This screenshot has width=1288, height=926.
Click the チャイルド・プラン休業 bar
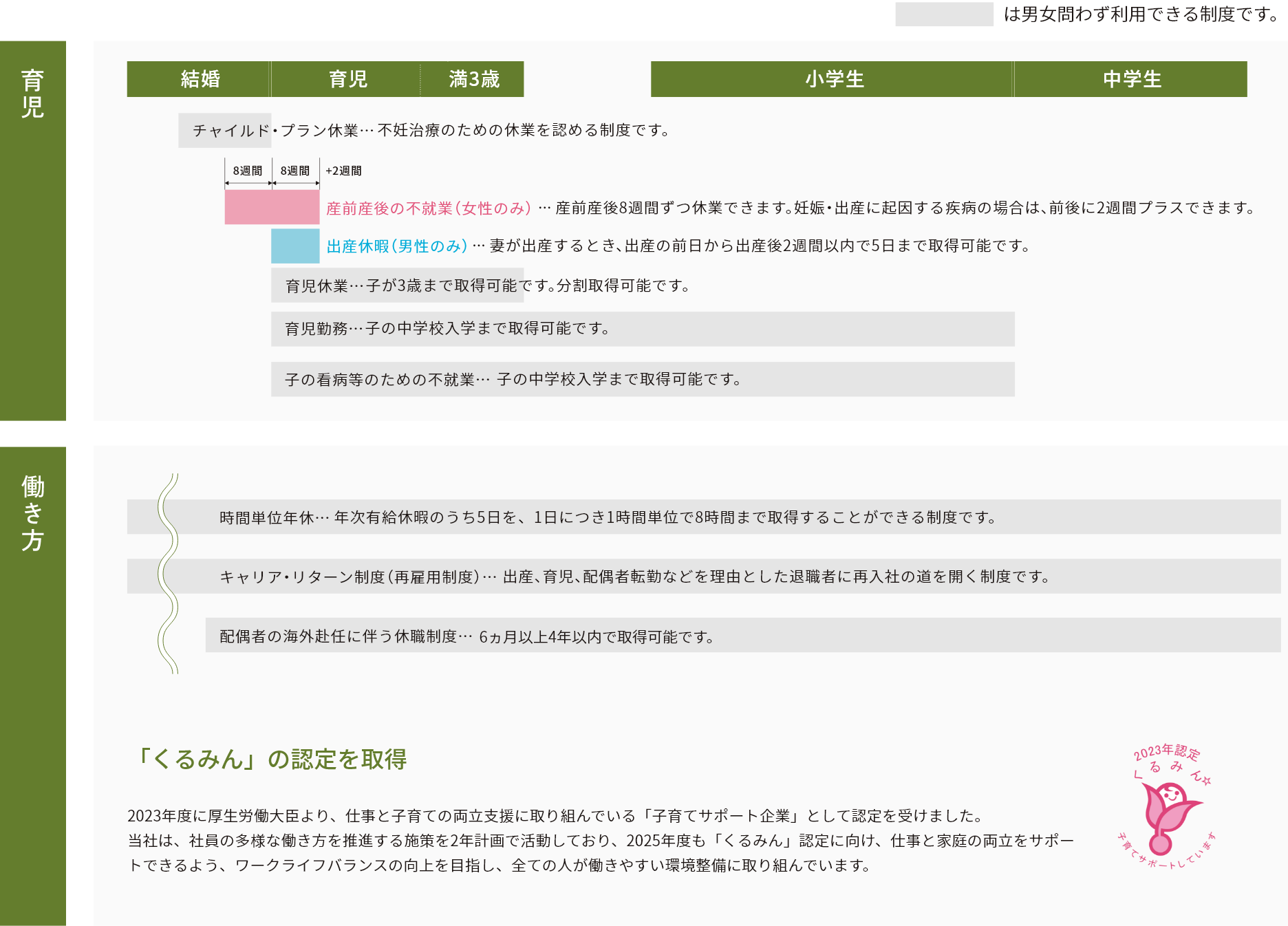click(x=225, y=131)
